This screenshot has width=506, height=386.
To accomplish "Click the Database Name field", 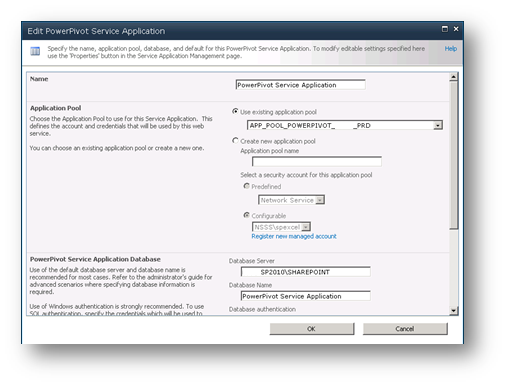I will click(305, 296).
